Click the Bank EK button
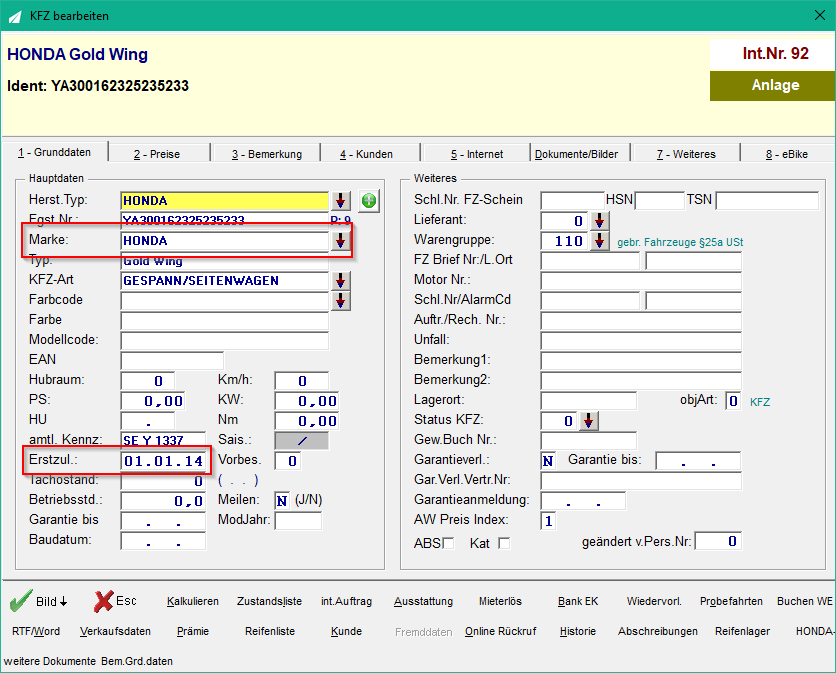This screenshot has width=836, height=673. pyautogui.click(x=578, y=601)
